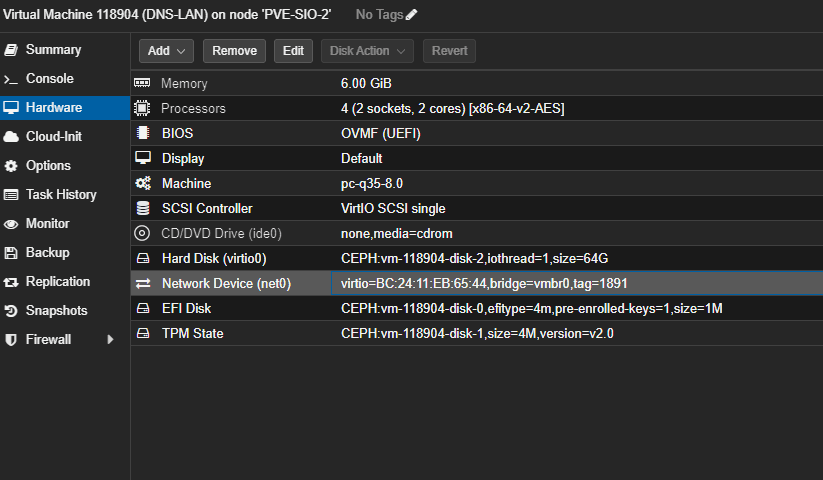Click the BIOS chip icon
Image resolution: width=823 pixels, height=480 pixels.
(x=142, y=133)
